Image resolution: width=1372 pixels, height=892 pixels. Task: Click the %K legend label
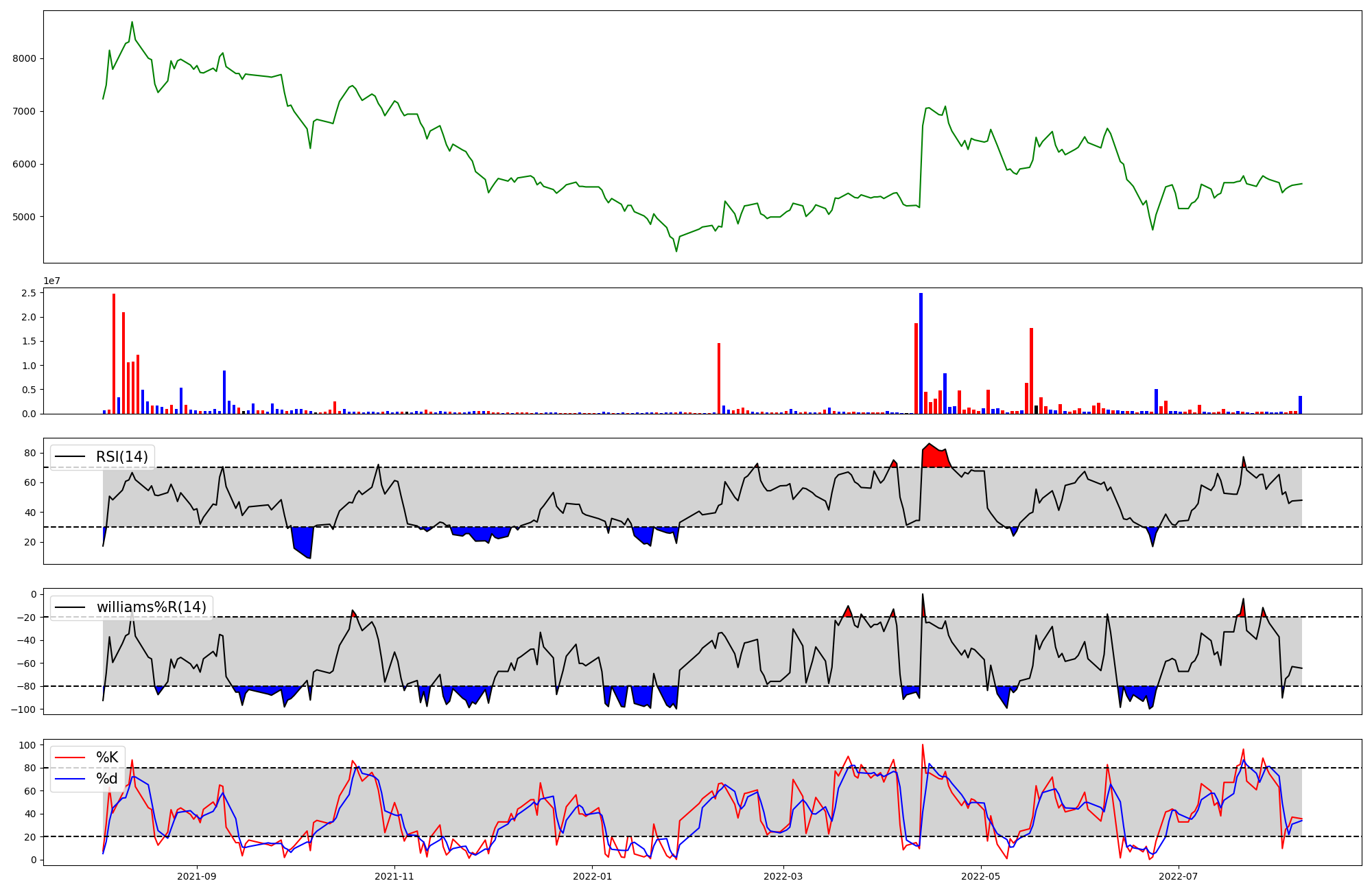click(107, 758)
